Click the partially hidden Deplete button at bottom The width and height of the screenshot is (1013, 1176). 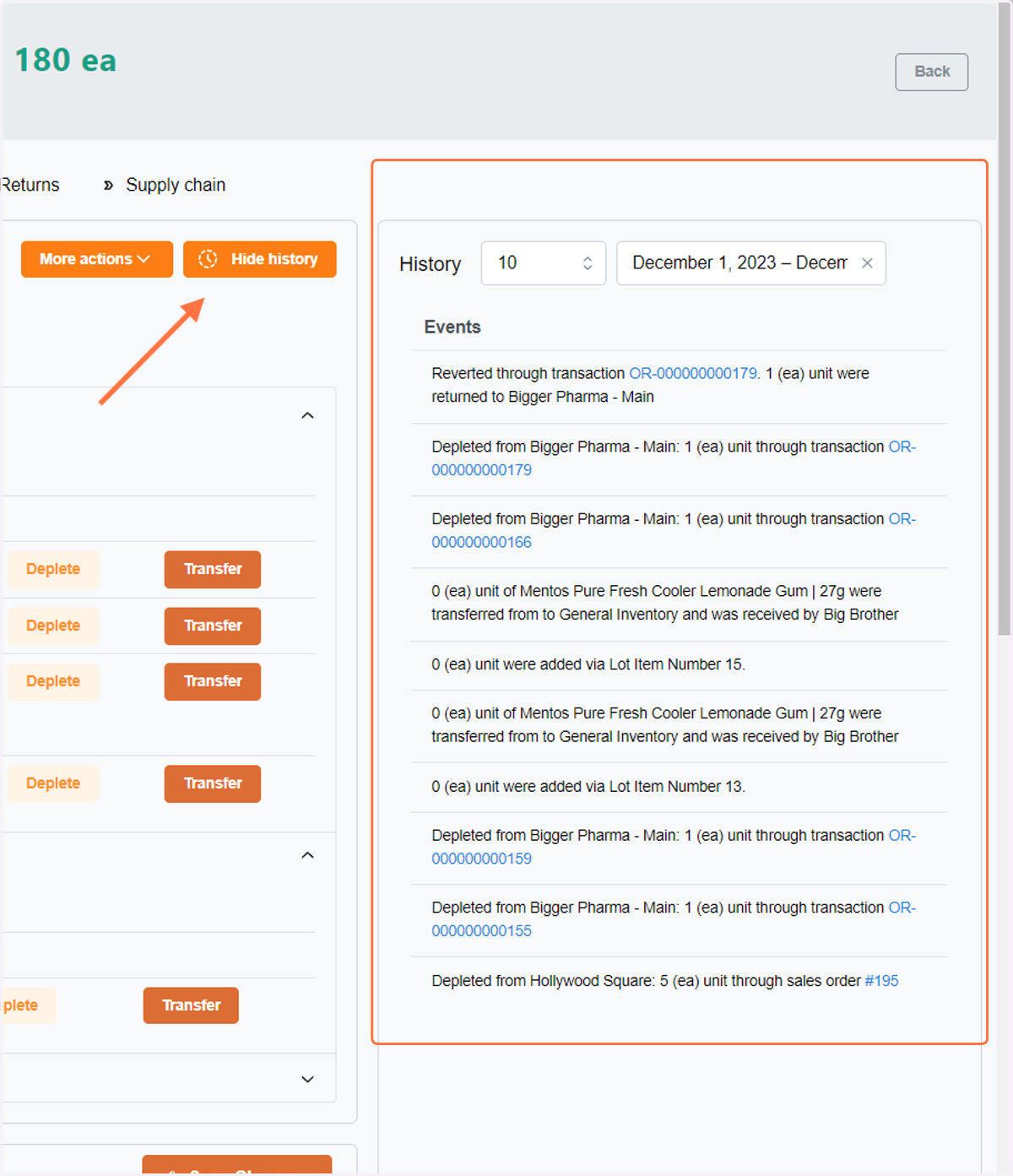point(28,1005)
